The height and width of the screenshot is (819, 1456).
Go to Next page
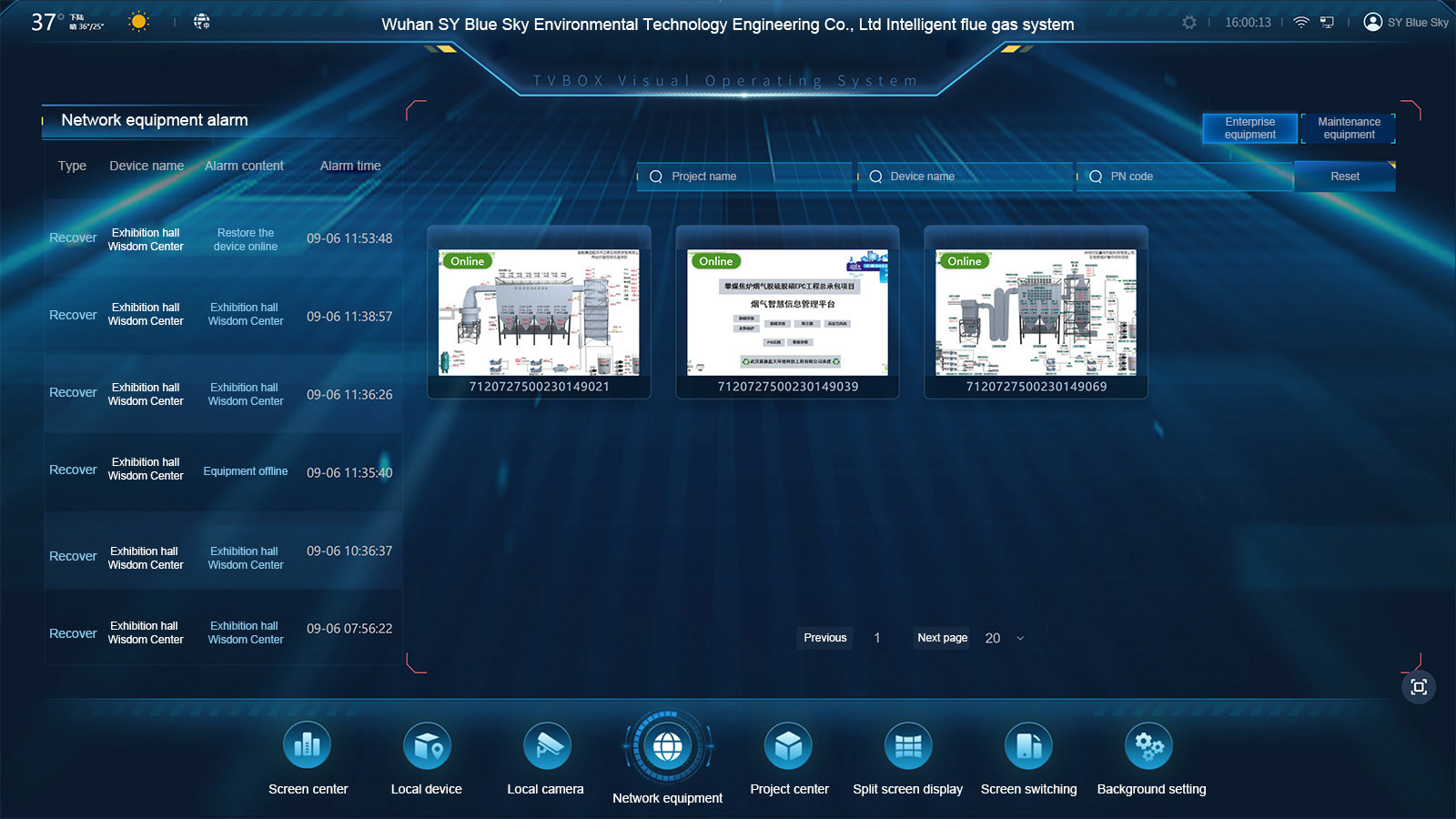943,638
